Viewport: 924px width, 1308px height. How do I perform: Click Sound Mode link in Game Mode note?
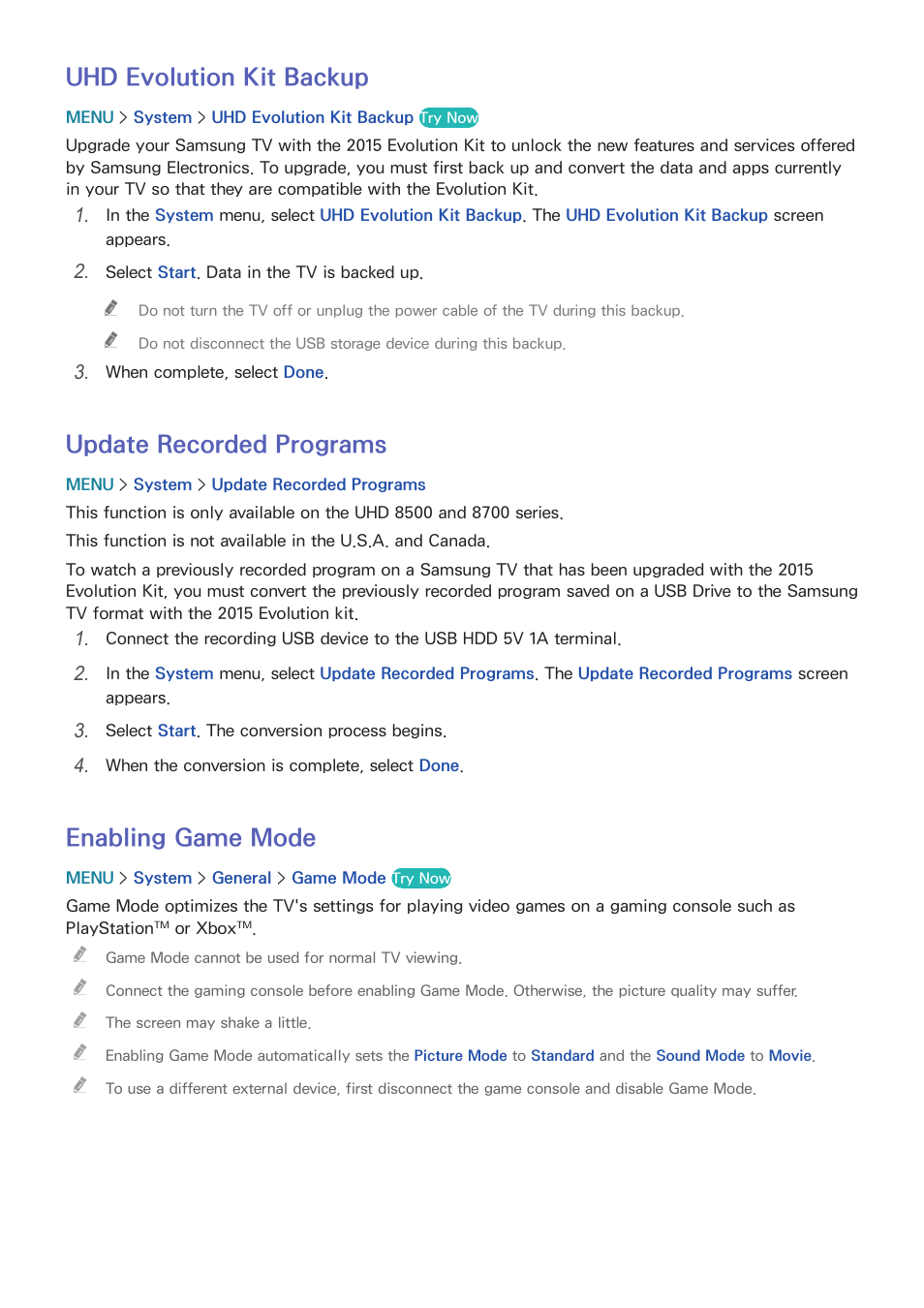coord(700,1056)
